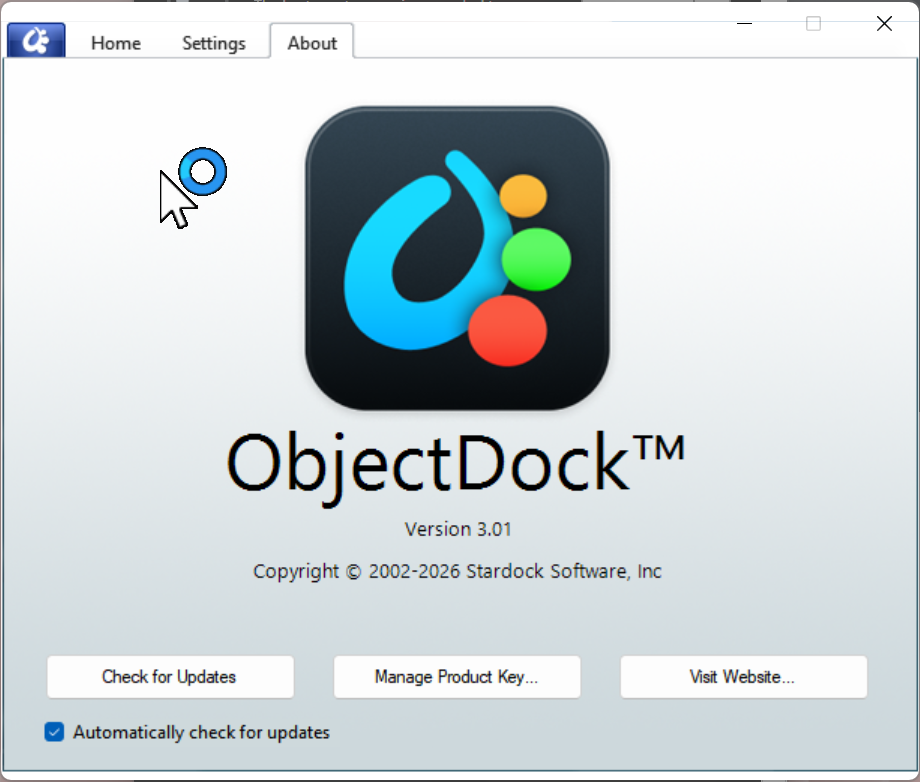This screenshot has width=920, height=782.
Task: Close the ObjectDock window
Action: [x=884, y=23]
